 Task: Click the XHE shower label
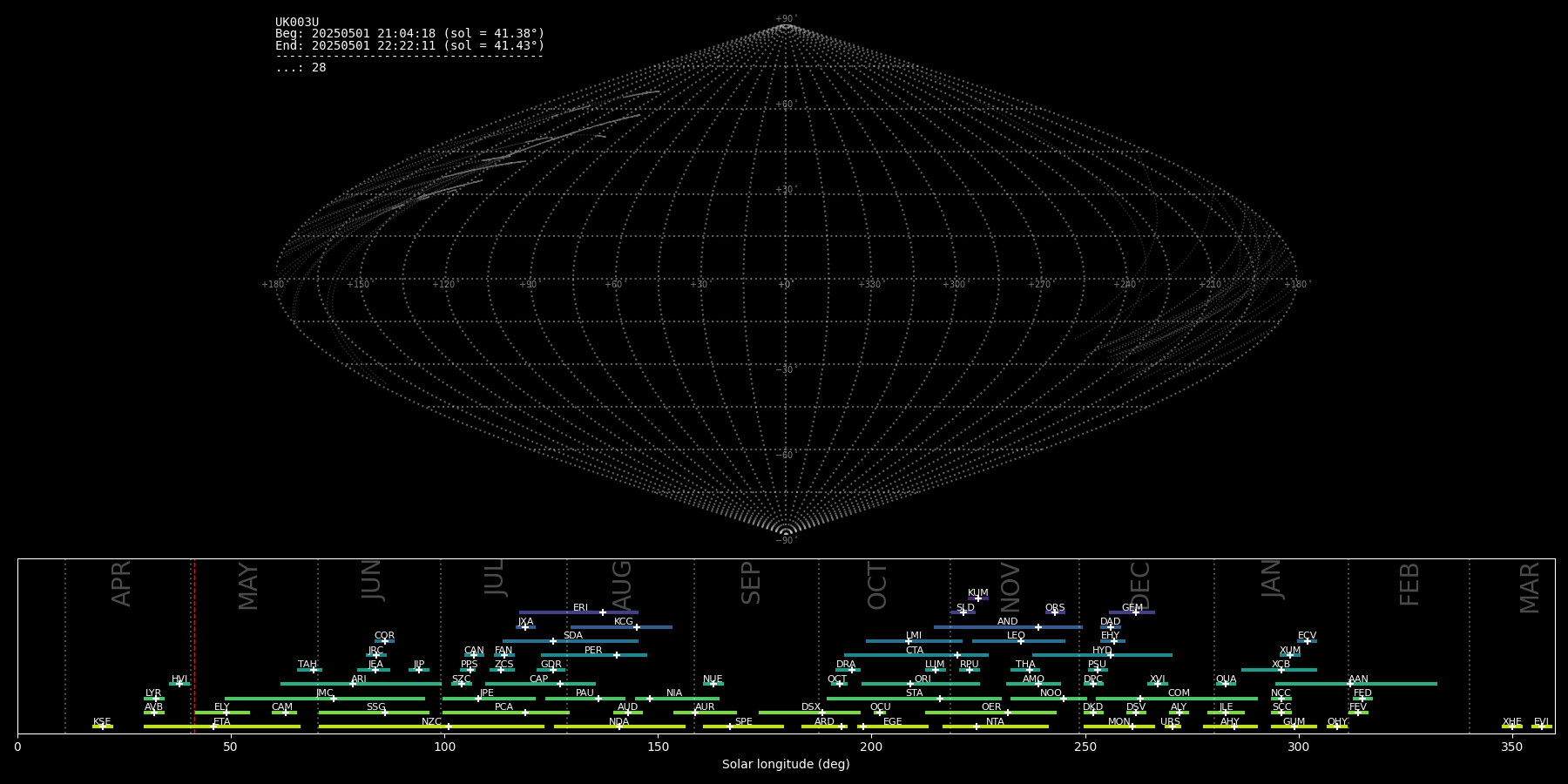click(1511, 722)
